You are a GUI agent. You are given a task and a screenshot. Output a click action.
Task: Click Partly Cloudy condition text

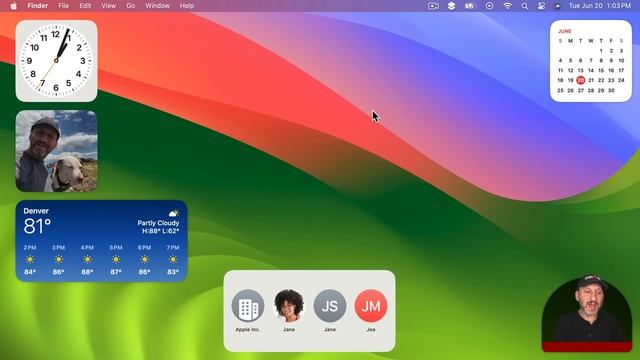(158, 223)
